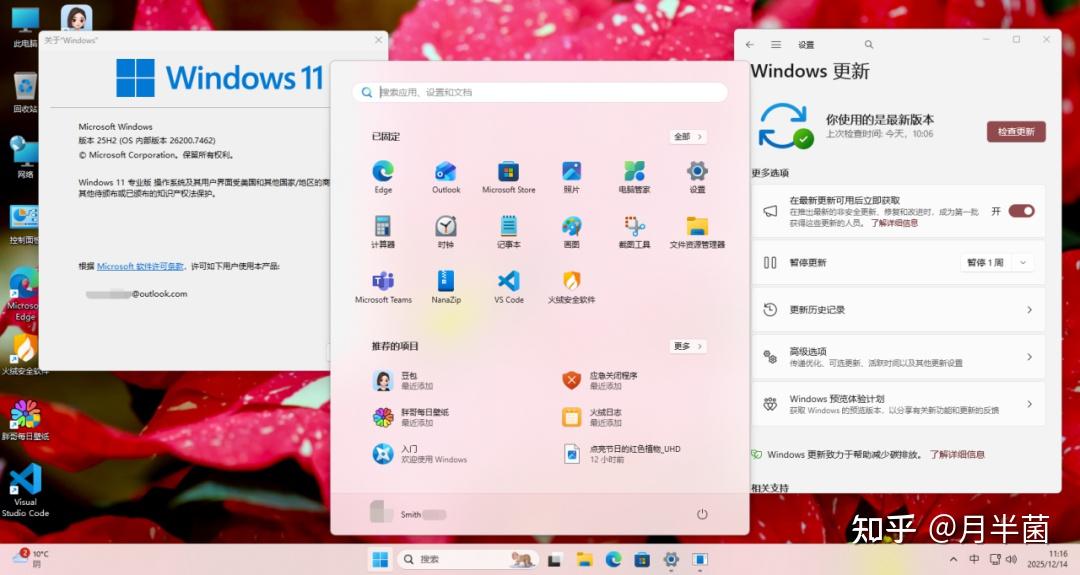Open 暂停 1 周 pause duration dropdown
This screenshot has height=575, width=1080.
pos(997,262)
